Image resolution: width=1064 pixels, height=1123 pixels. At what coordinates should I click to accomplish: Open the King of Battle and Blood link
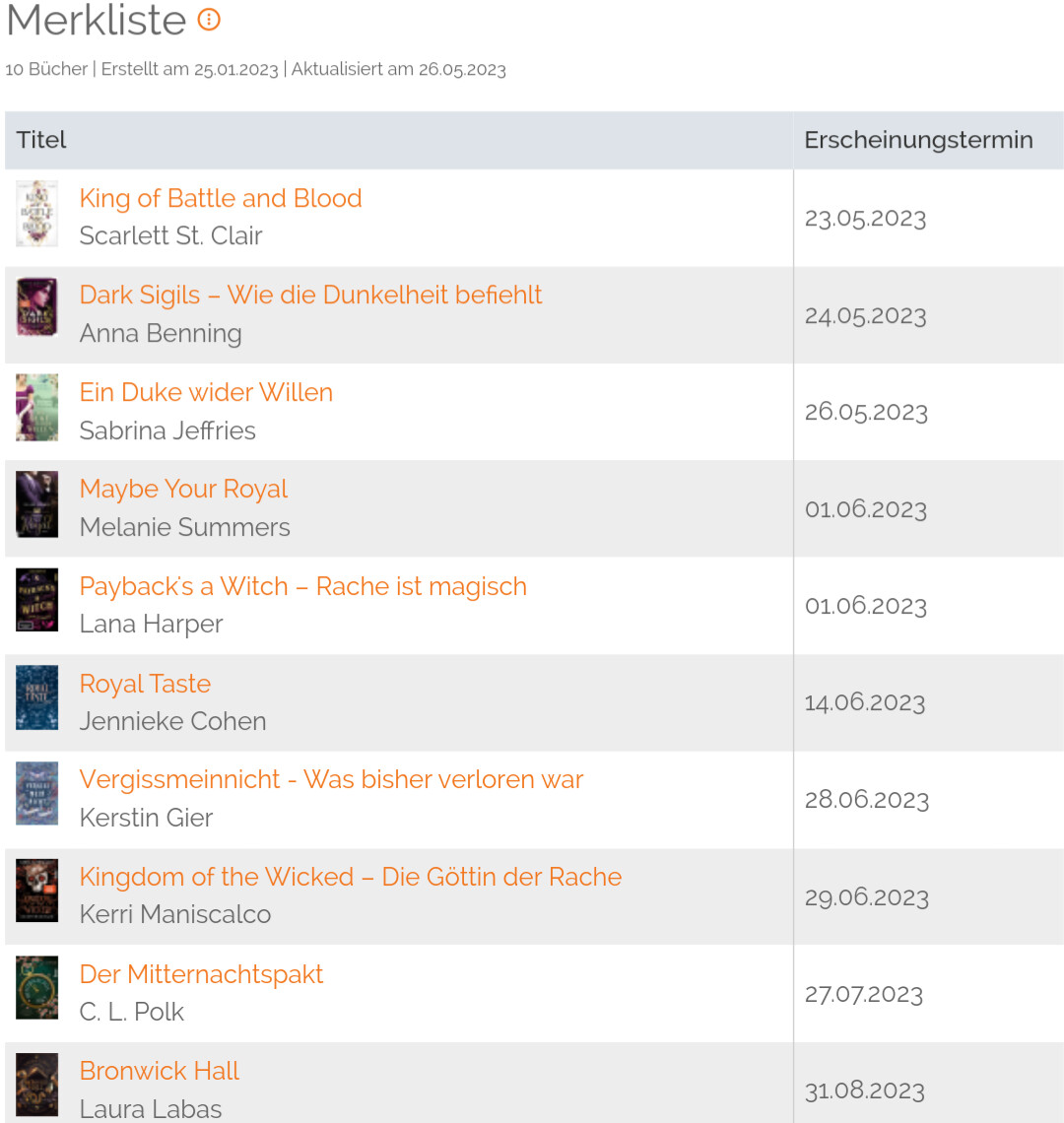(x=221, y=198)
